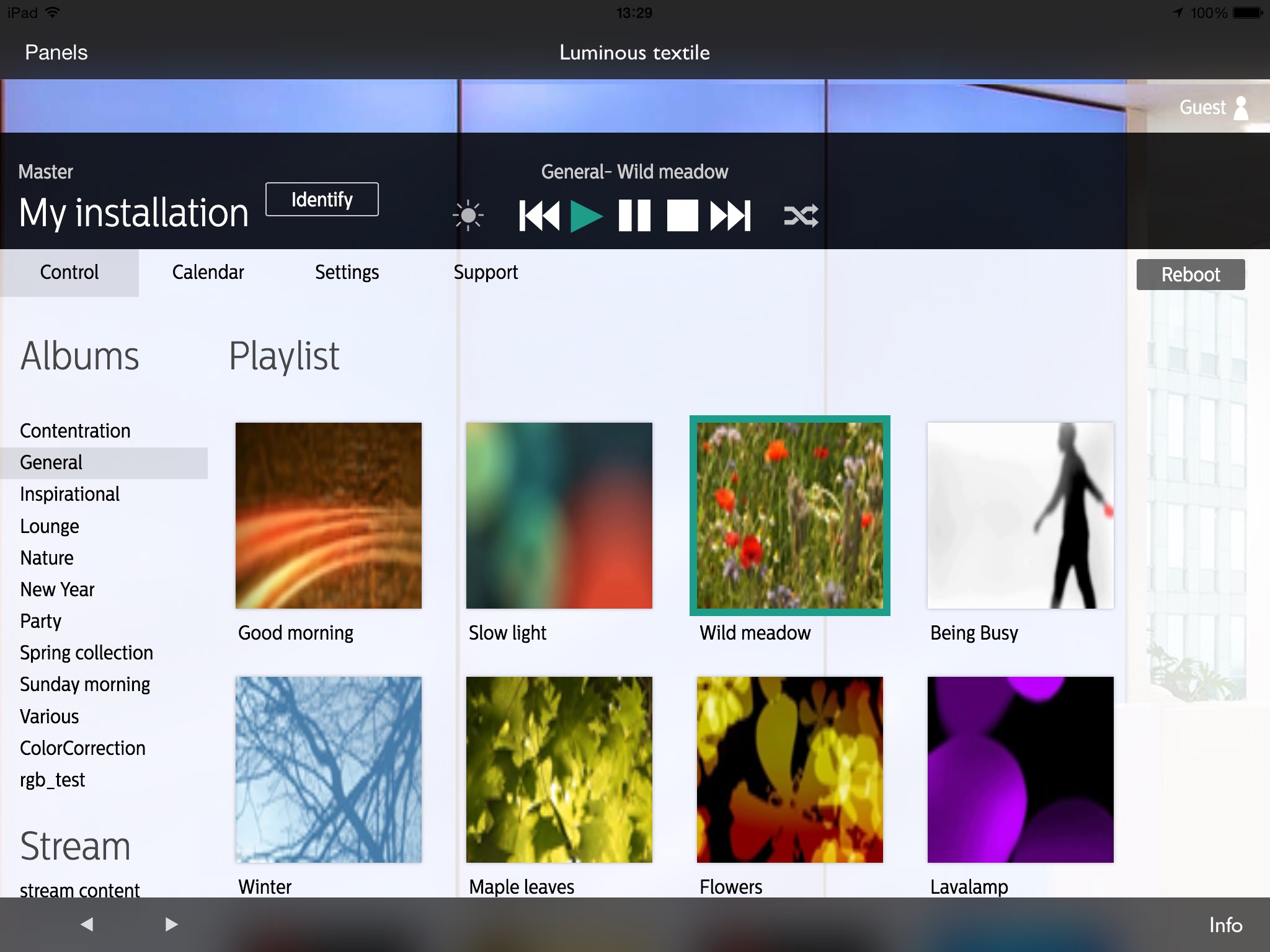Choose the Lavalamp thumbnail
1270x952 pixels.
(x=1020, y=769)
